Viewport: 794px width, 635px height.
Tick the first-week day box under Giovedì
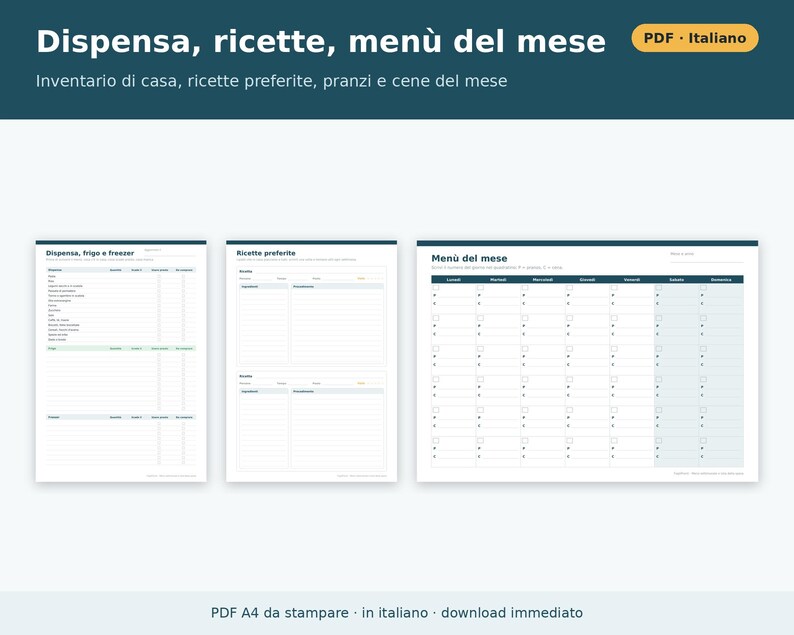pos(570,288)
